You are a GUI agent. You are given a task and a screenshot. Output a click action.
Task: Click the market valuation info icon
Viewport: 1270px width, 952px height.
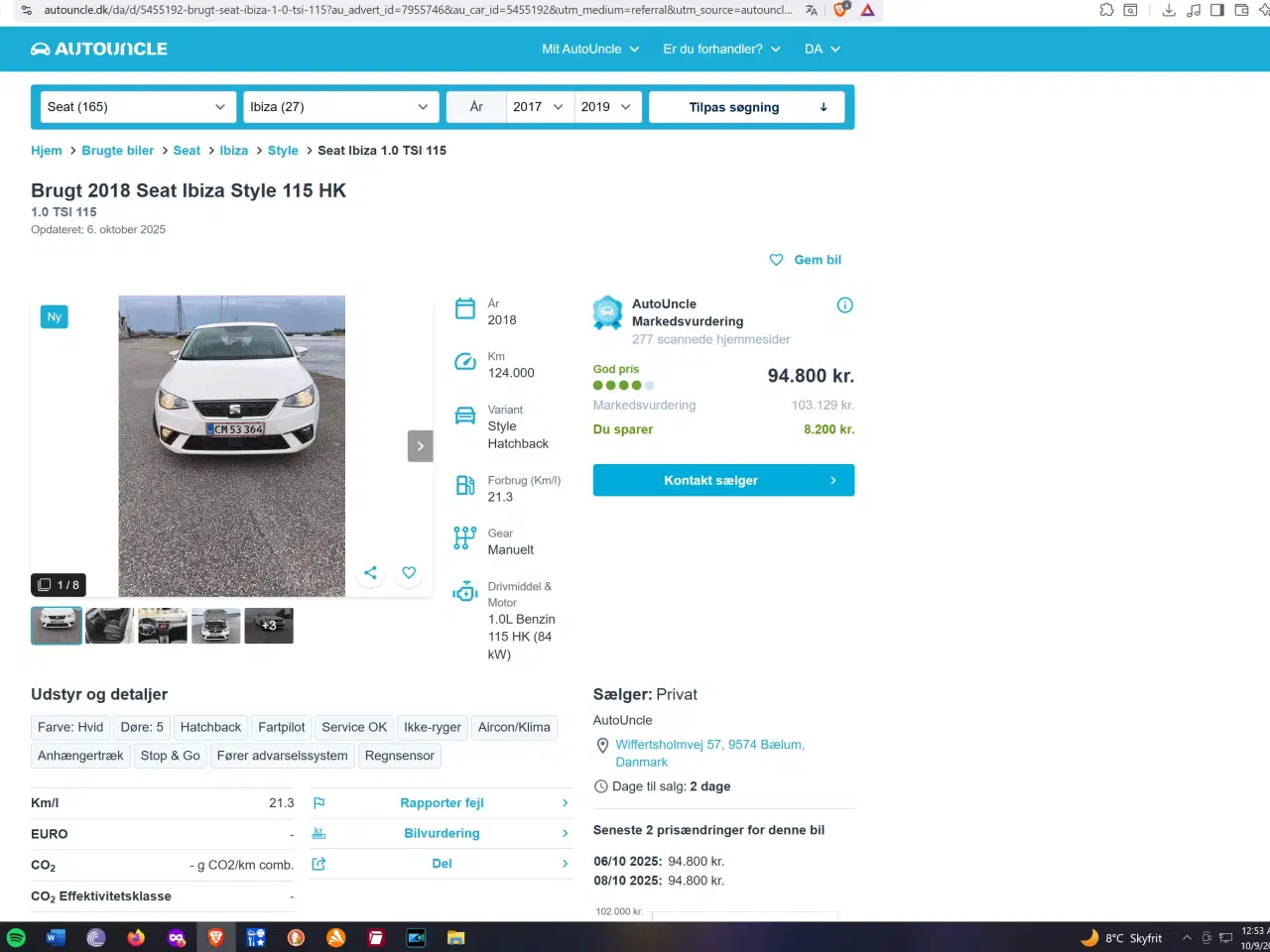(x=844, y=305)
